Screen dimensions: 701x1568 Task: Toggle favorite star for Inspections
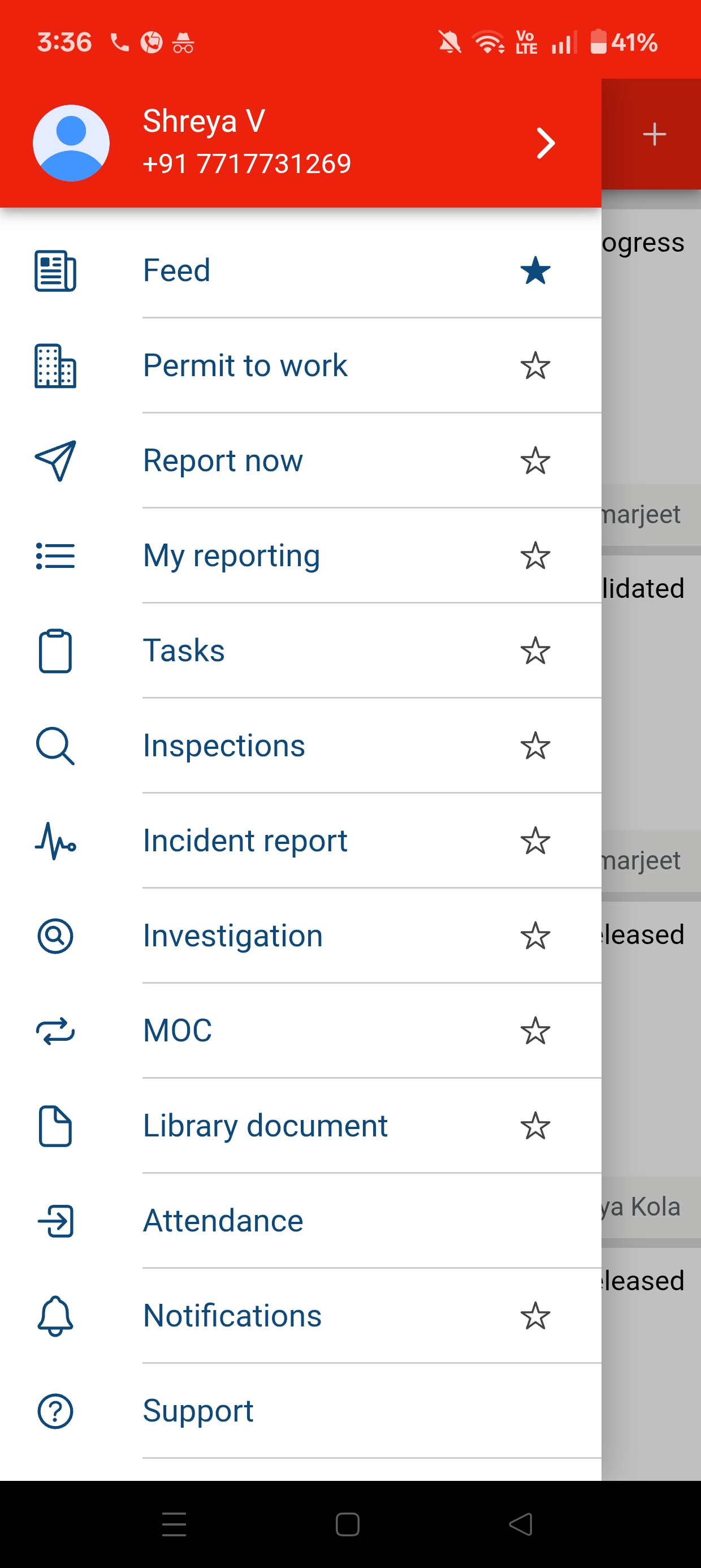click(535, 746)
